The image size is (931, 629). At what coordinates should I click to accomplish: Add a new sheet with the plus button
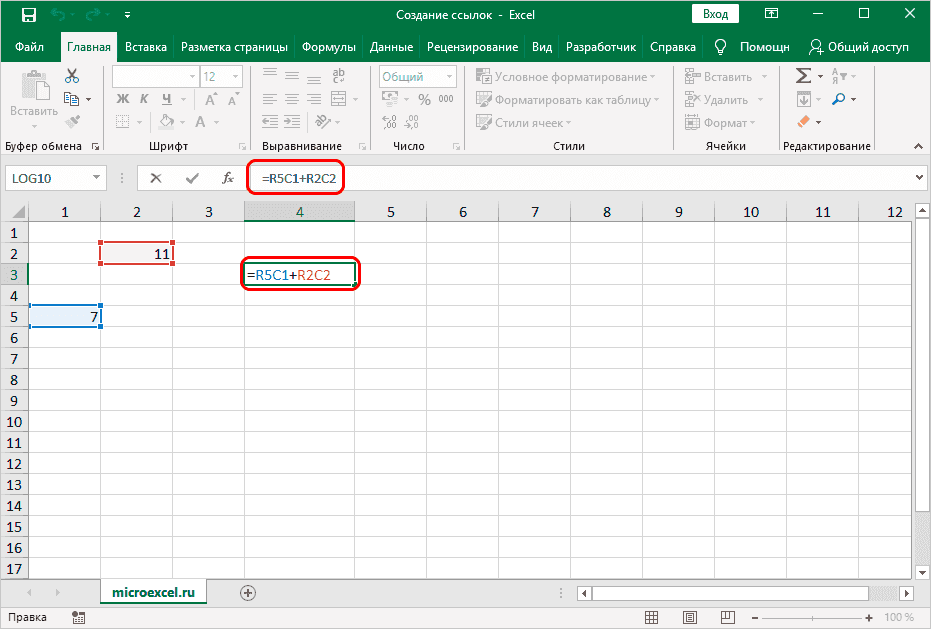coord(248,593)
